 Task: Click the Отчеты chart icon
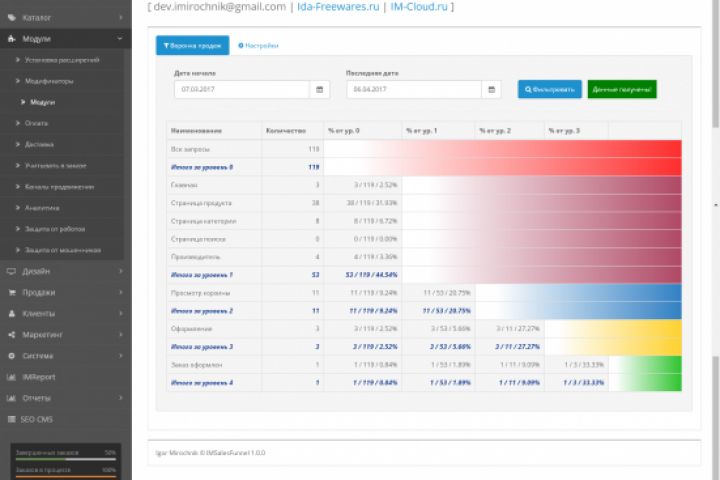pos(11,398)
